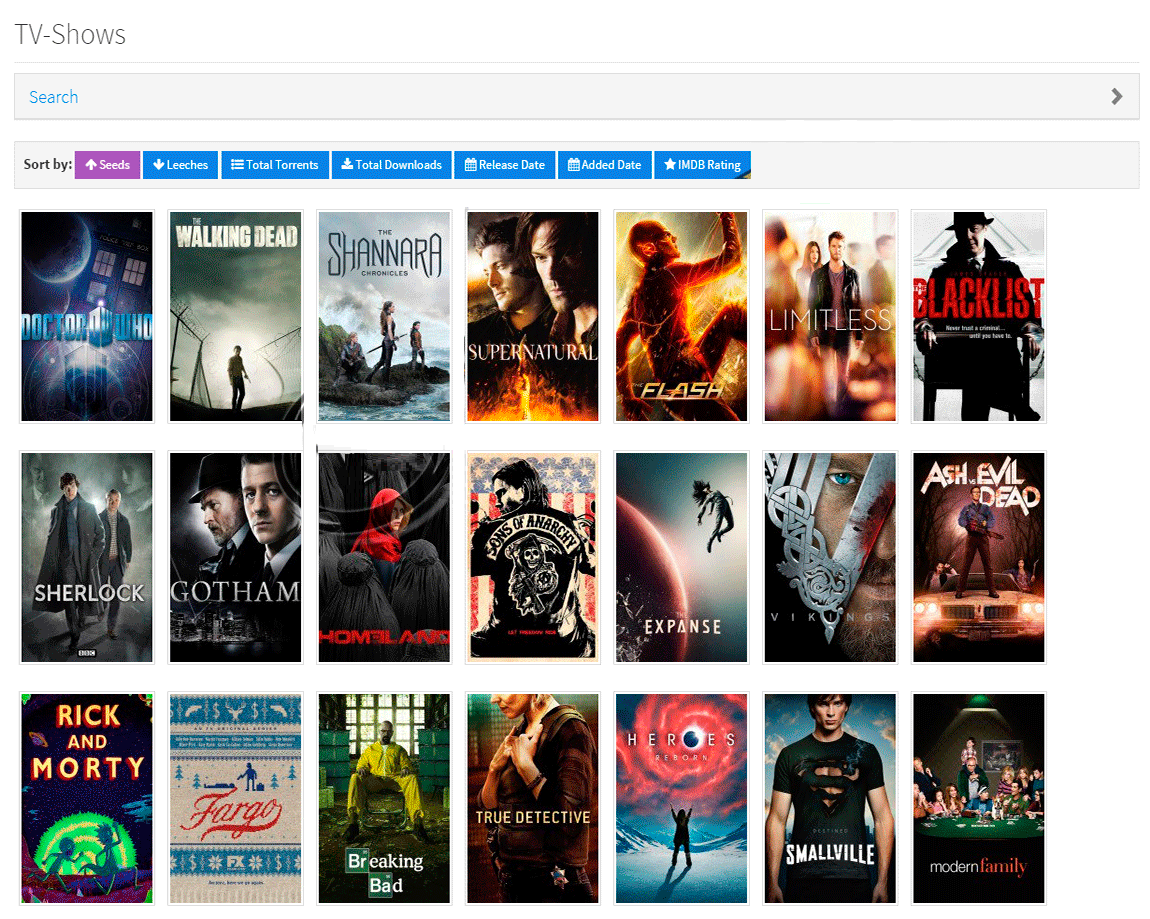This screenshot has height=919, width=1150.
Task: Open the Modern Family poster
Action: click(978, 799)
